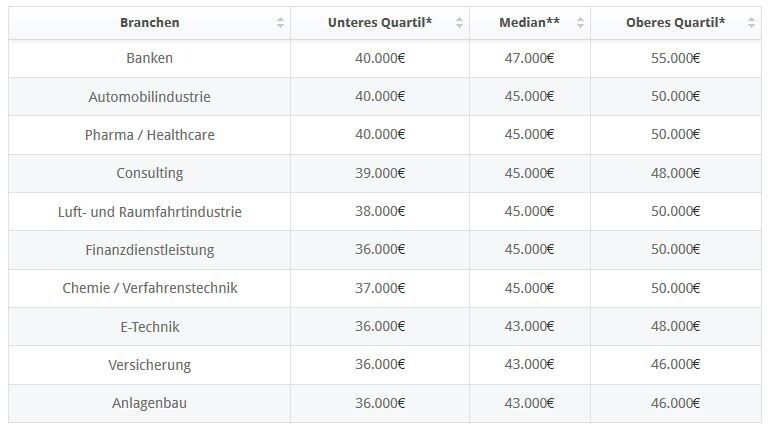Select the Versicherung row label
The image size is (774, 428).
click(x=150, y=365)
